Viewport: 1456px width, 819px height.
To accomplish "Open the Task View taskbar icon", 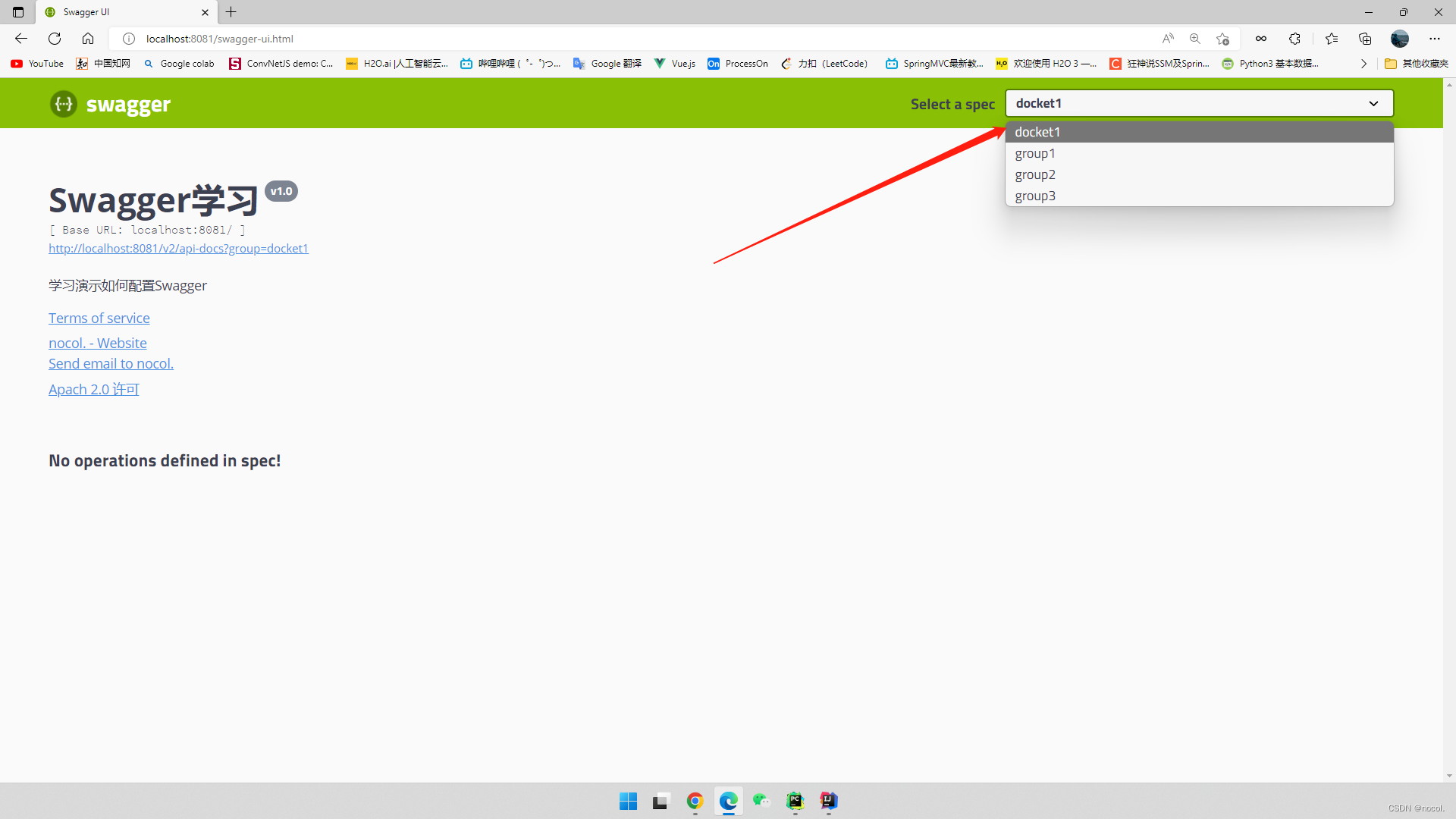I will click(x=661, y=801).
